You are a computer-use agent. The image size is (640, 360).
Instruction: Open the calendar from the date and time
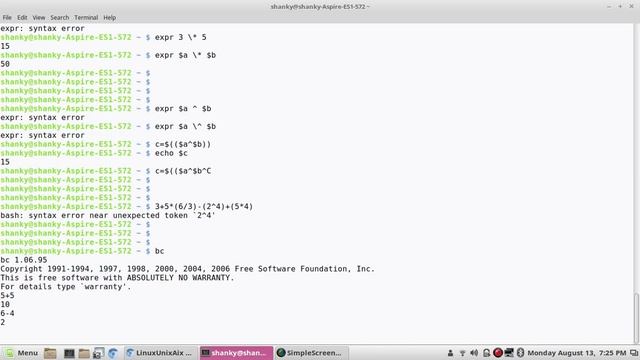pos(576,353)
